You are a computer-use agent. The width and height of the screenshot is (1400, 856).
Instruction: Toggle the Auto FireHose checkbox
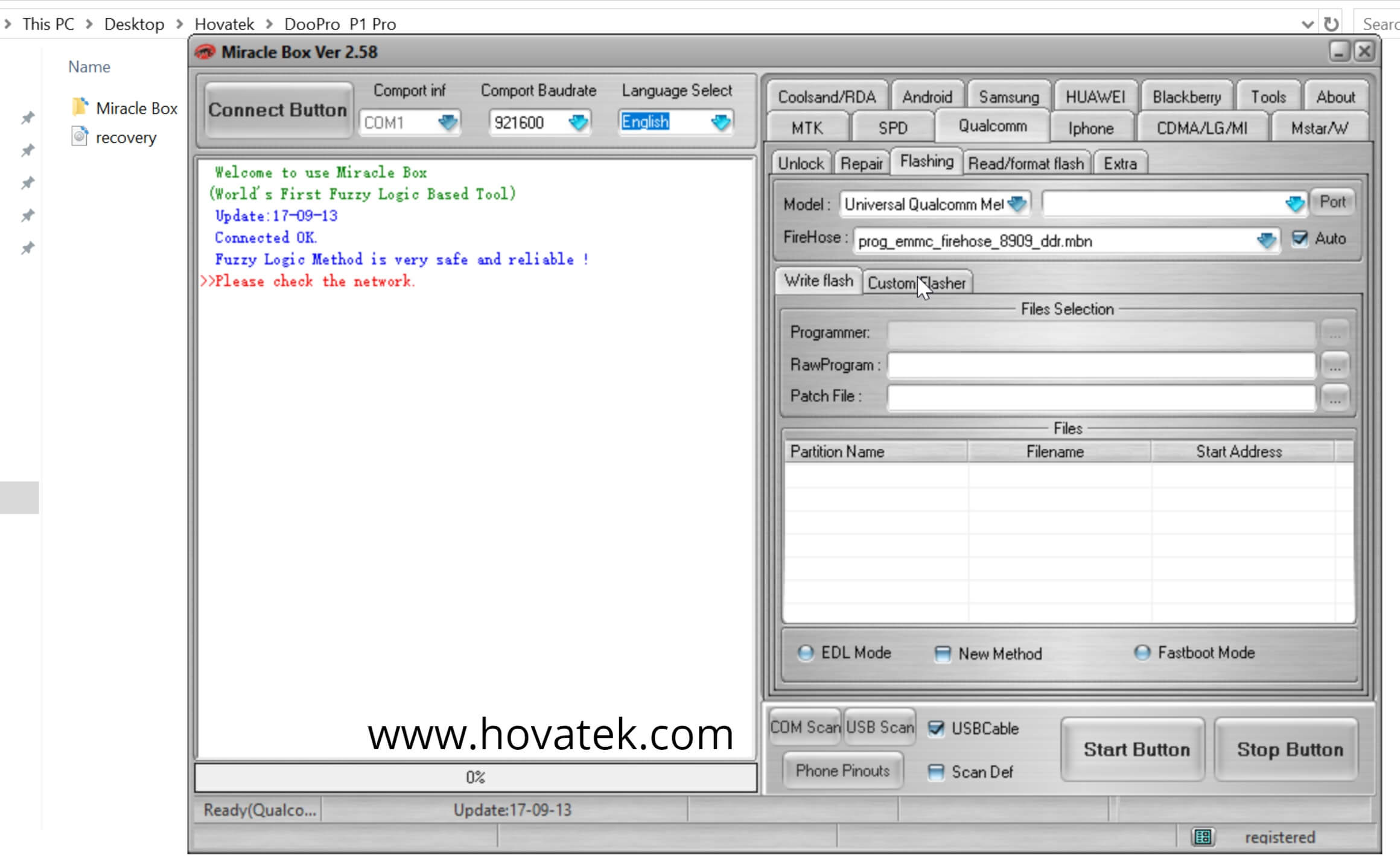pos(1300,238)
